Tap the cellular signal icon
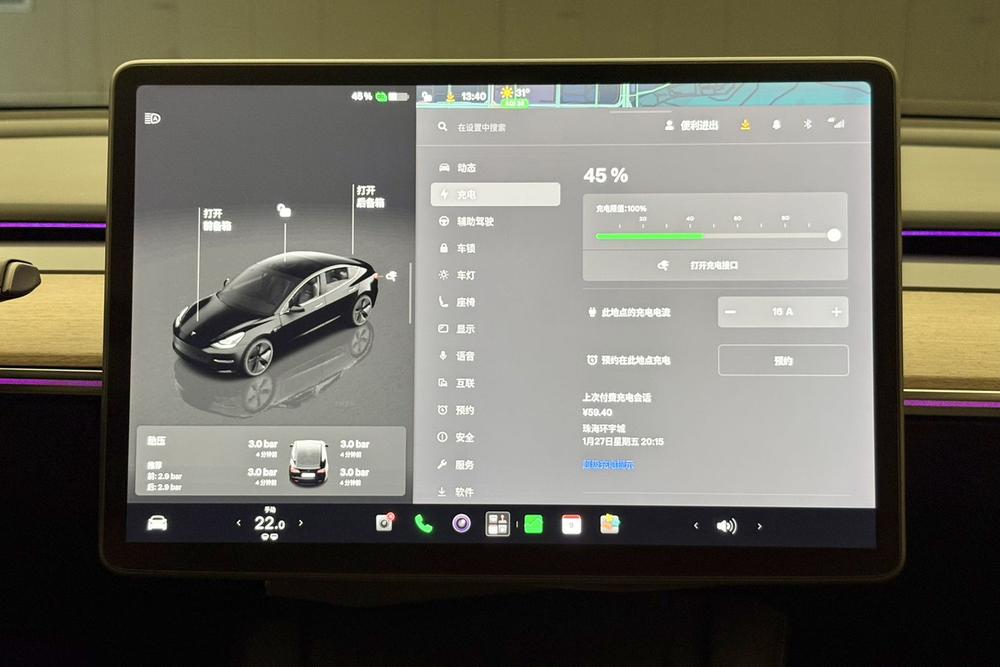Image resolution: width=1000 pixels, height=667 pixels. click(x=836, y=122)
